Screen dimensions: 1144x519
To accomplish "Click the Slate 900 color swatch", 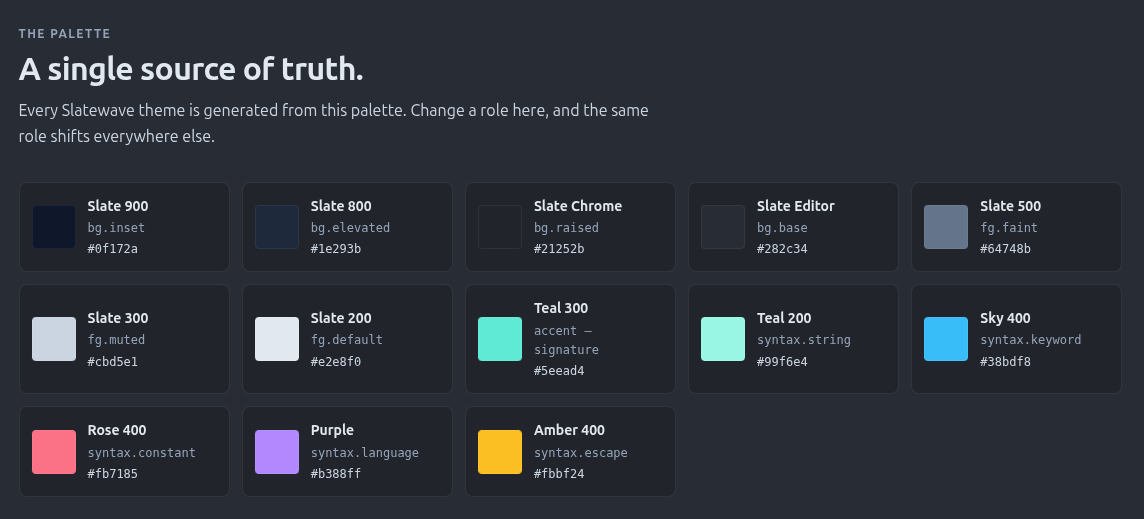I will 54,227.
